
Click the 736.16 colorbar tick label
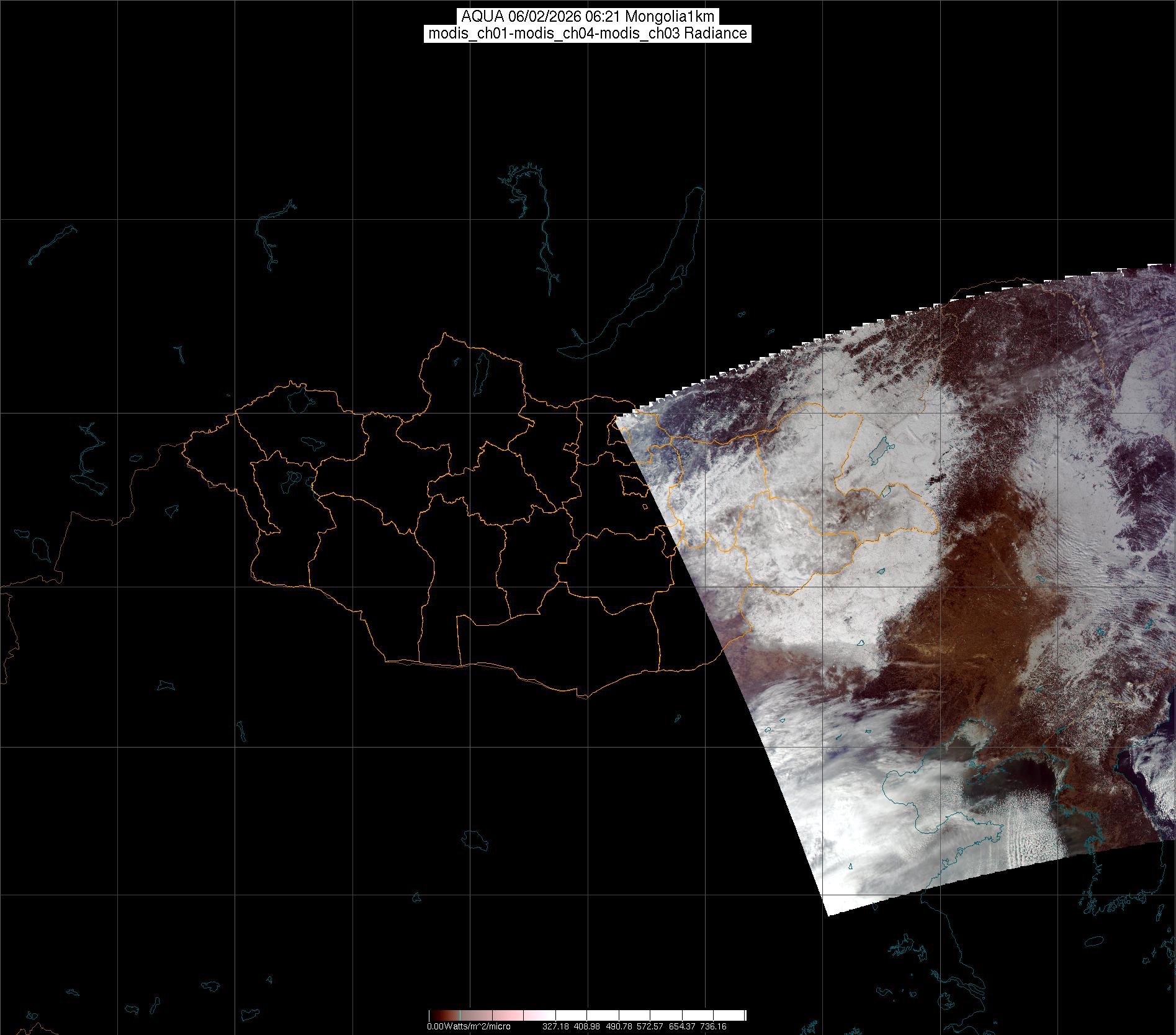tap(713, 1026)
